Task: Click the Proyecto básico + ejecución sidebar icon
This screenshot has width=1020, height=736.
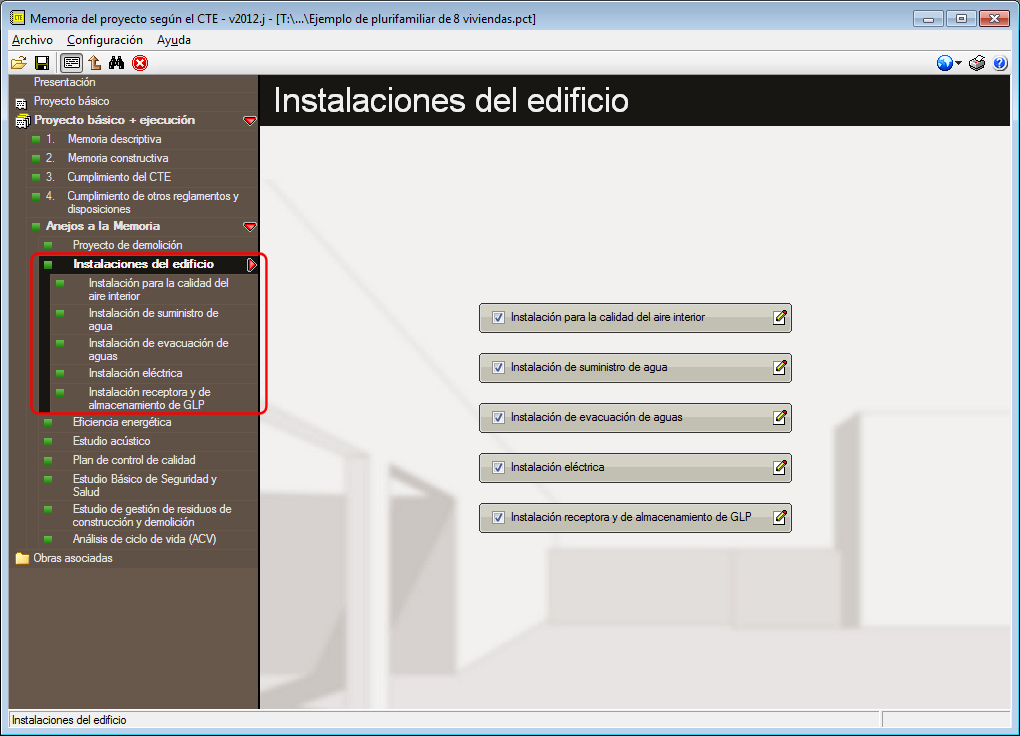Action: click(x=23, y=121)
